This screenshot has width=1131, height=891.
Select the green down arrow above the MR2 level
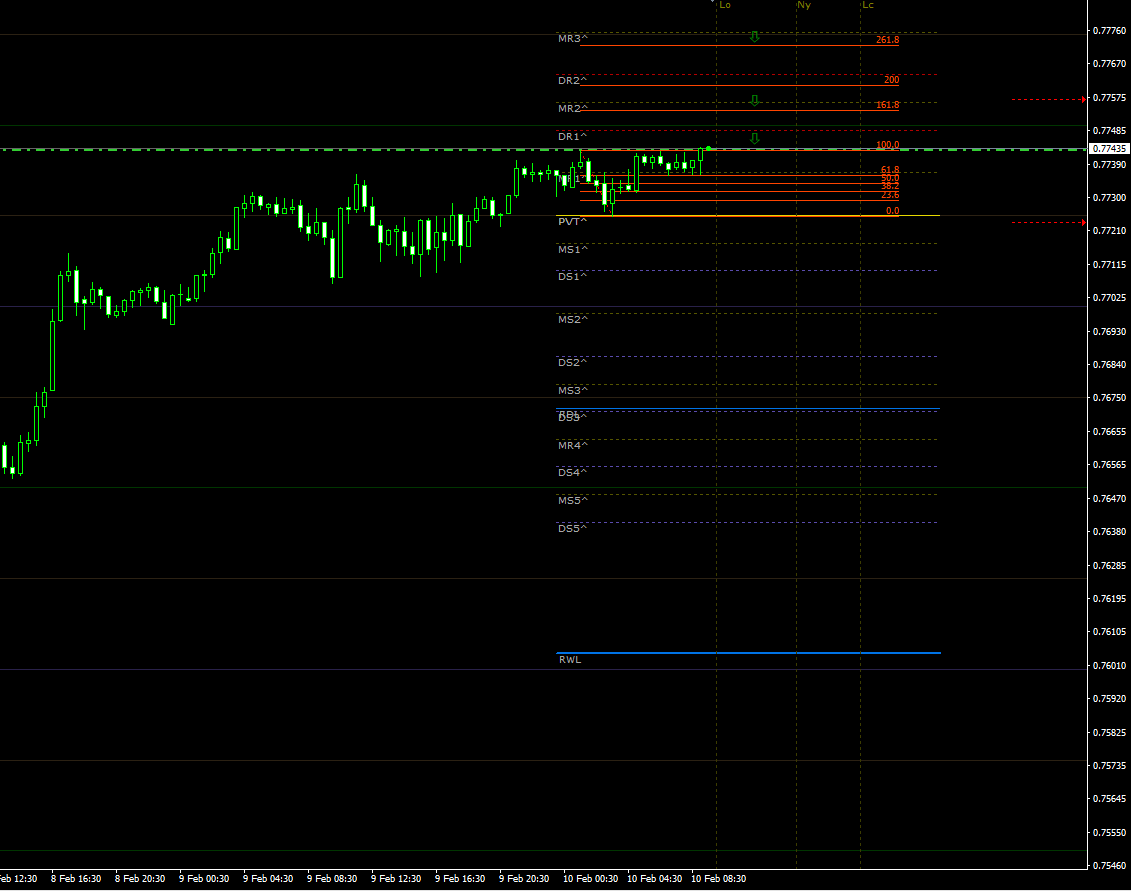click(x=754, y=100)
